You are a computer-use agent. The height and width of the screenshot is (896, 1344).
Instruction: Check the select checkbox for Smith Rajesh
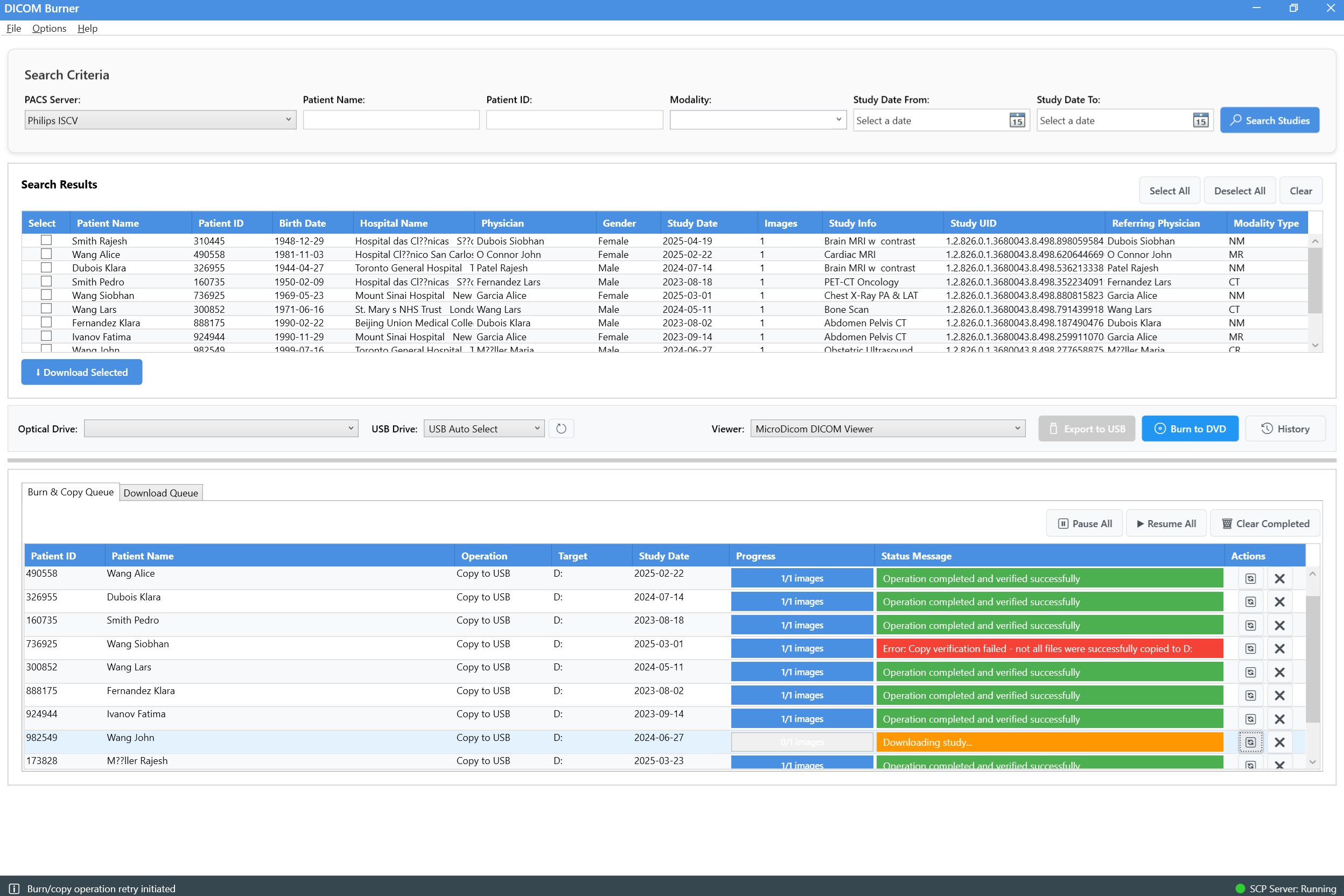tap(46, 240)
